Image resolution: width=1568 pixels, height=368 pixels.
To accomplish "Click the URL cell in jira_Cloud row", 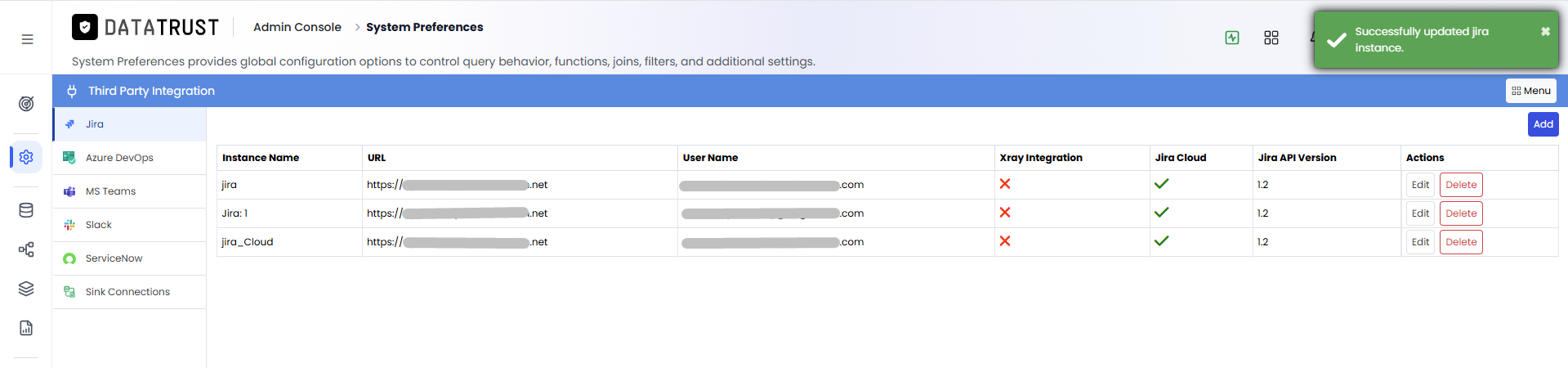I will (x=520, y=242).
